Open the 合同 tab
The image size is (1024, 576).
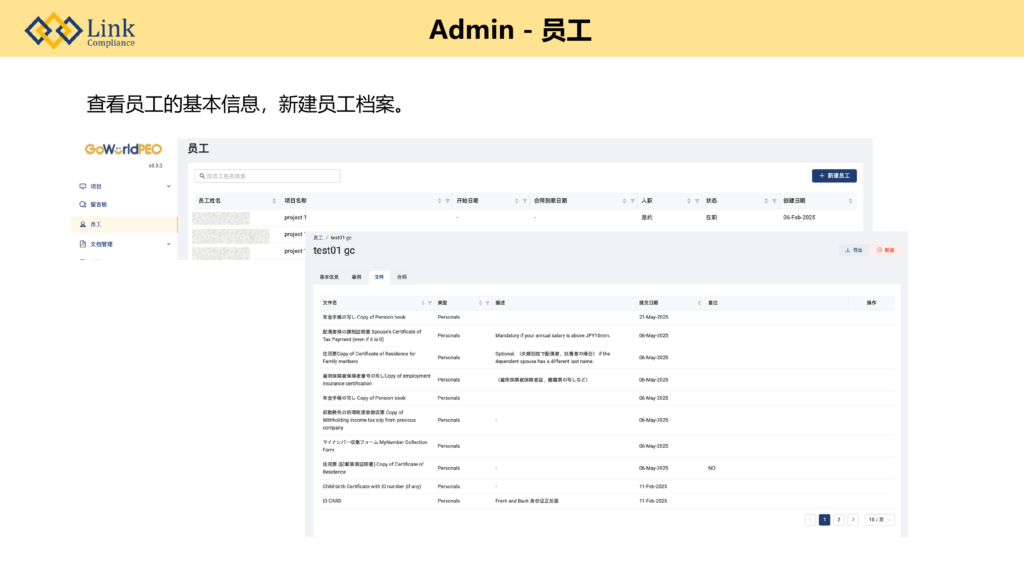coord(401,276)
